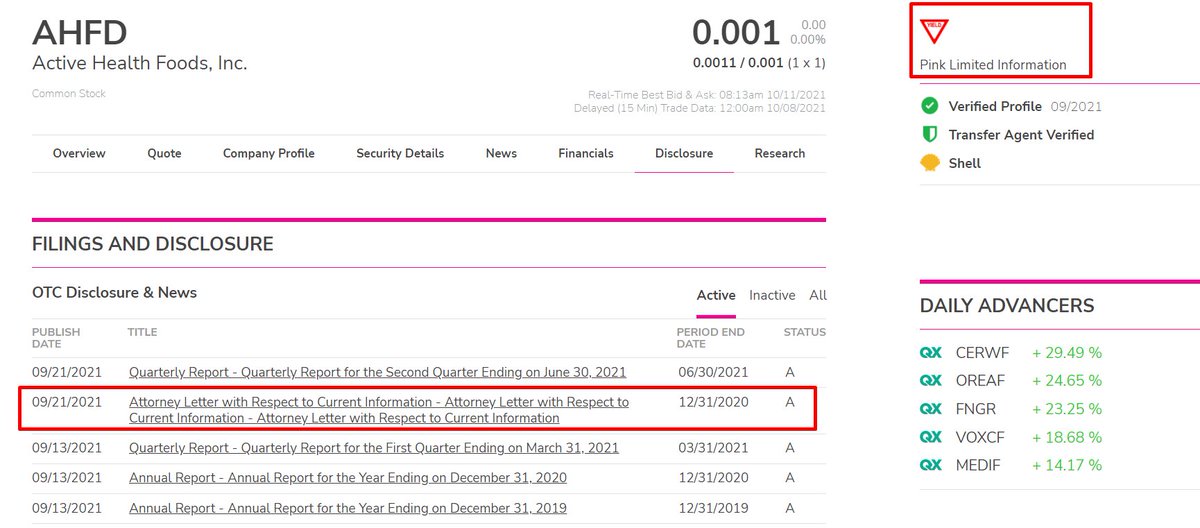The image size is (1200, 528).
Task: Open Annual Report for Year Ending December 31, 2019
Action: pyautogui.click(x=348, y=508)
